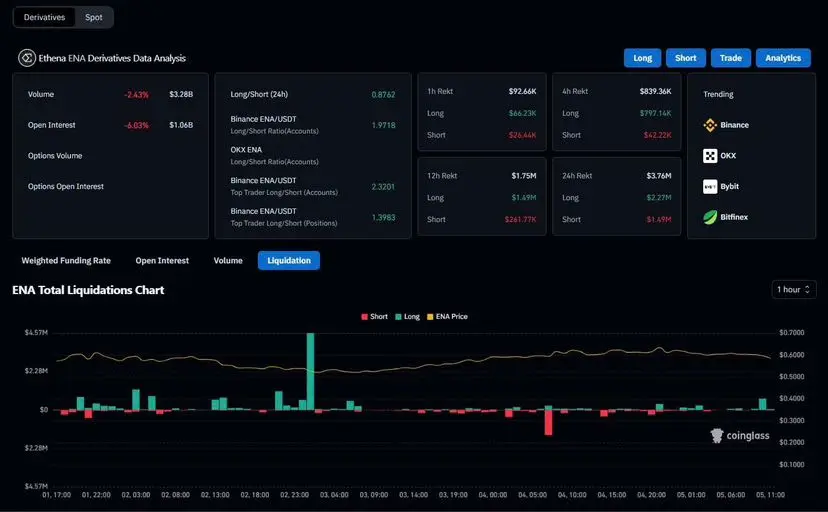Click the Open Interest change -6.03%

tap(136, 125)
